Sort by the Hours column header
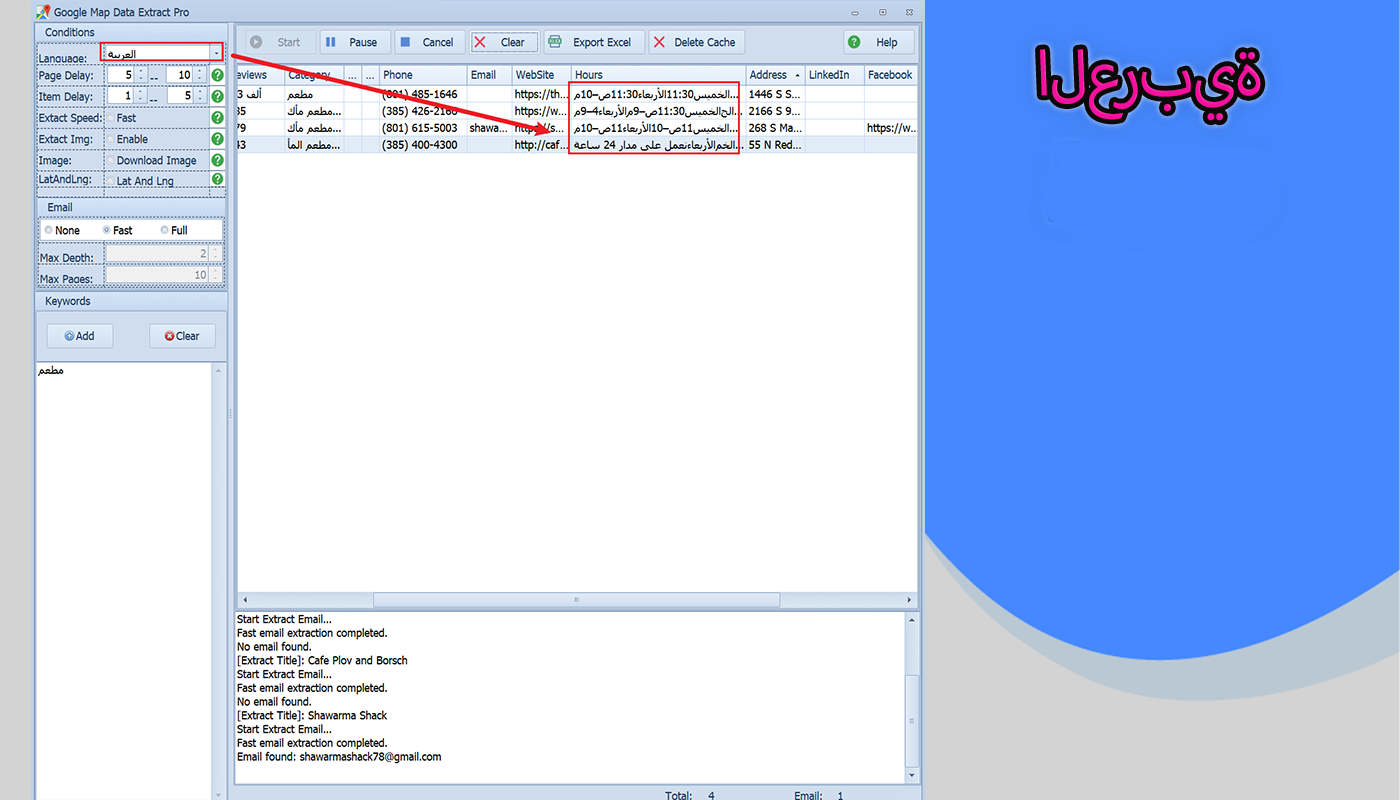Viewport: 1400px width, 800px height. point(658,75)
